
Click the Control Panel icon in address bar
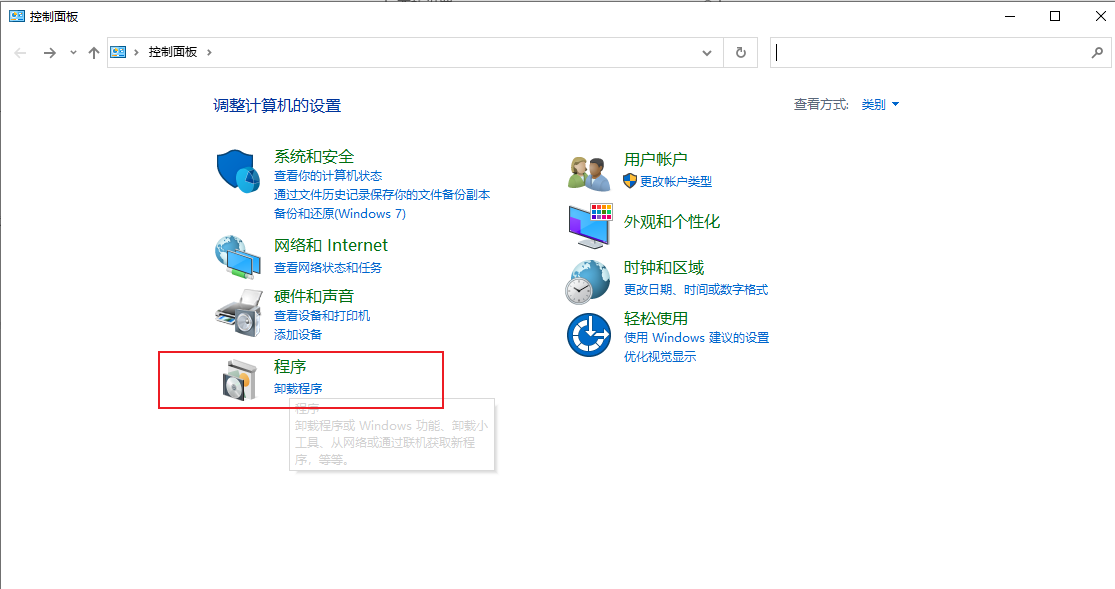119,52
